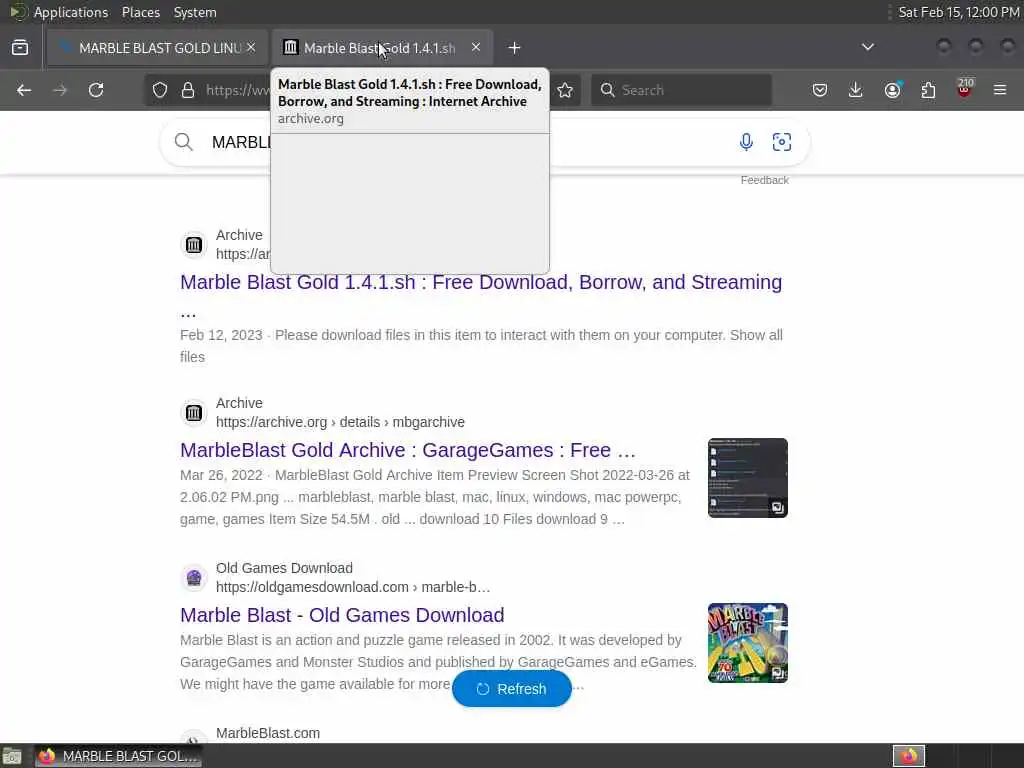This screenshot has height=768, width=1024.
Task: Click the Refresh button
Action: (x=512, y=689)
